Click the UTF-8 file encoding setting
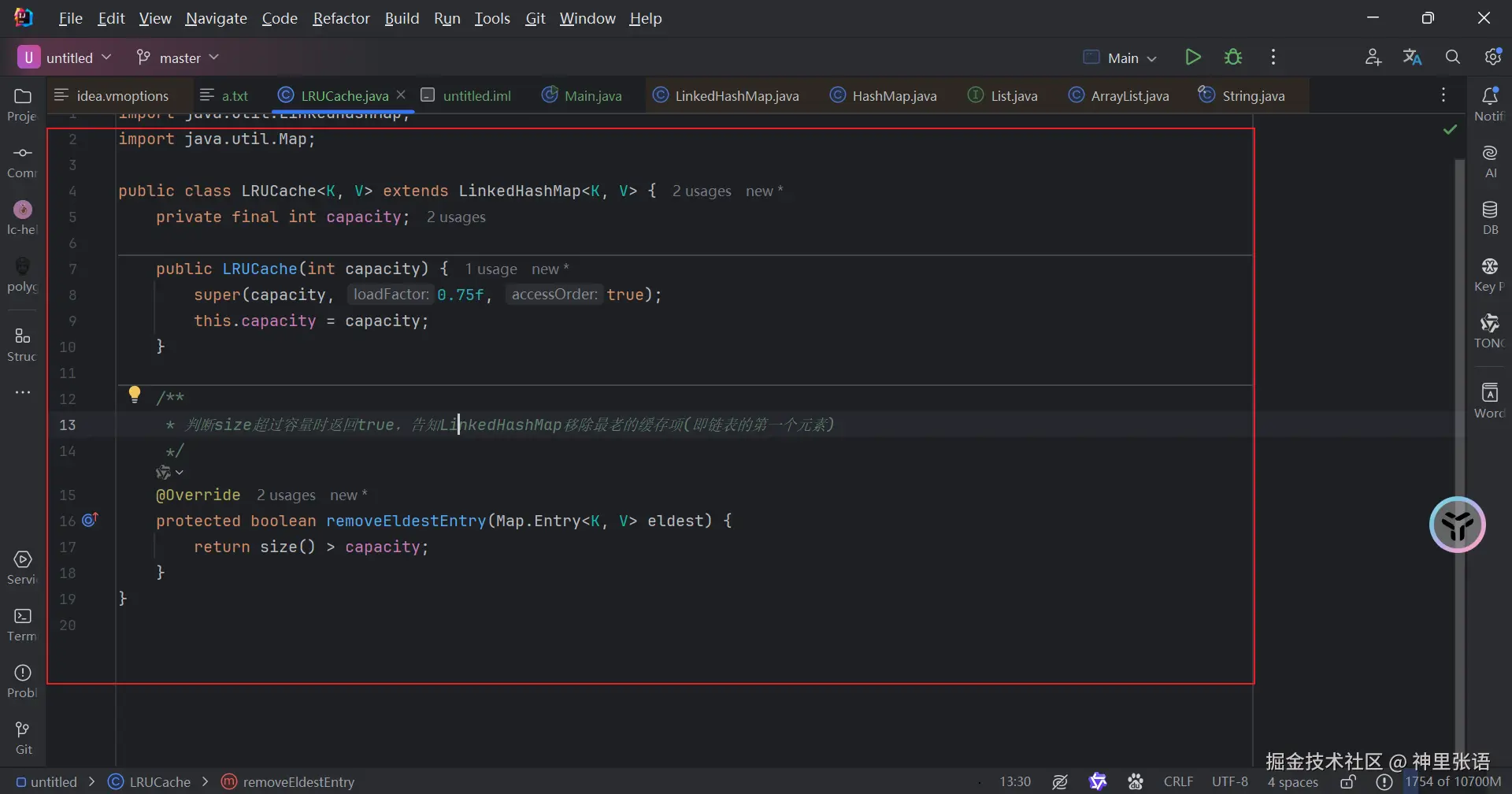The image size is (1512, 794). (1229, 782)
